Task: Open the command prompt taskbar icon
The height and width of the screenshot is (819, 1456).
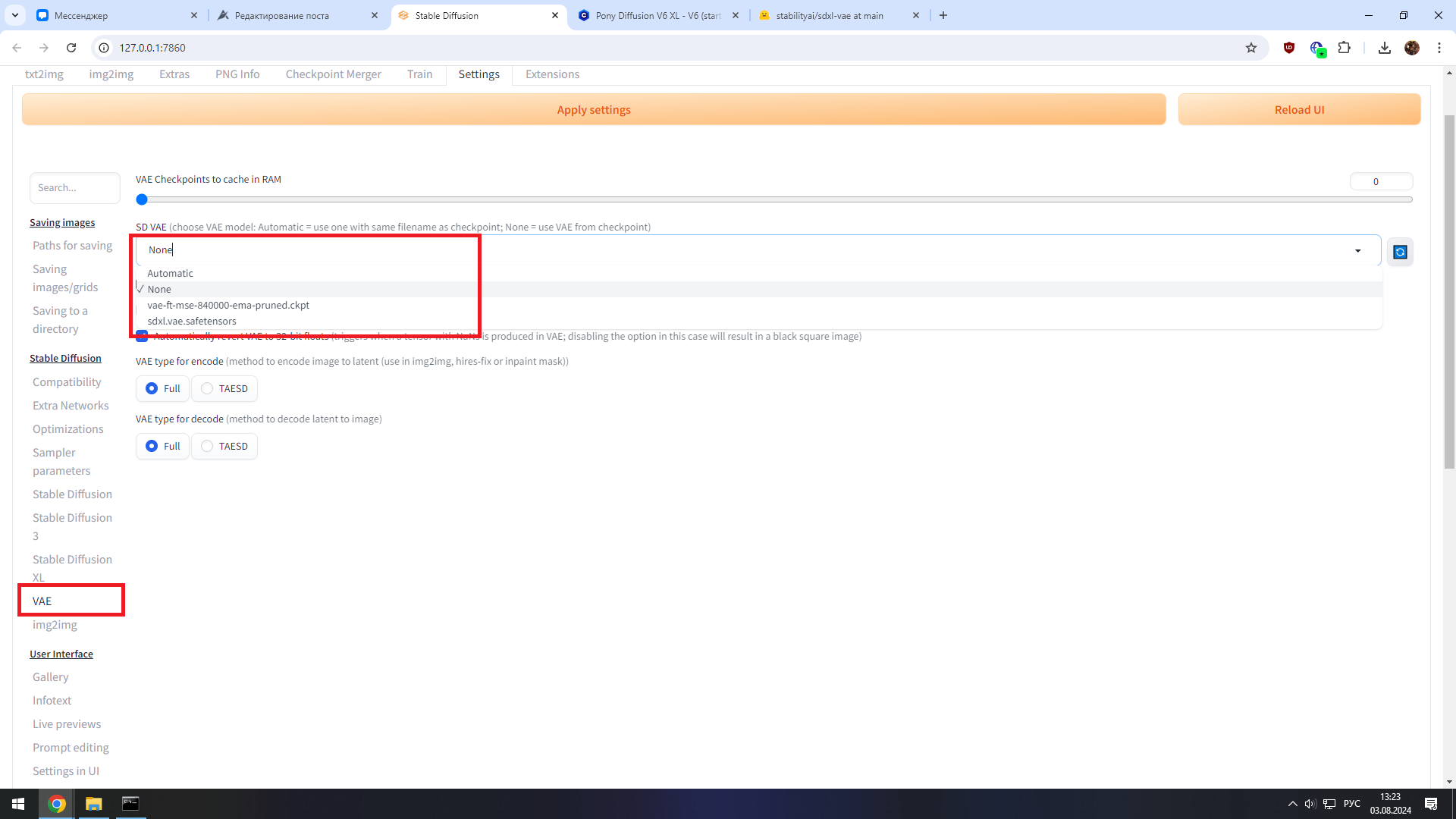Action: click(130, 804)
